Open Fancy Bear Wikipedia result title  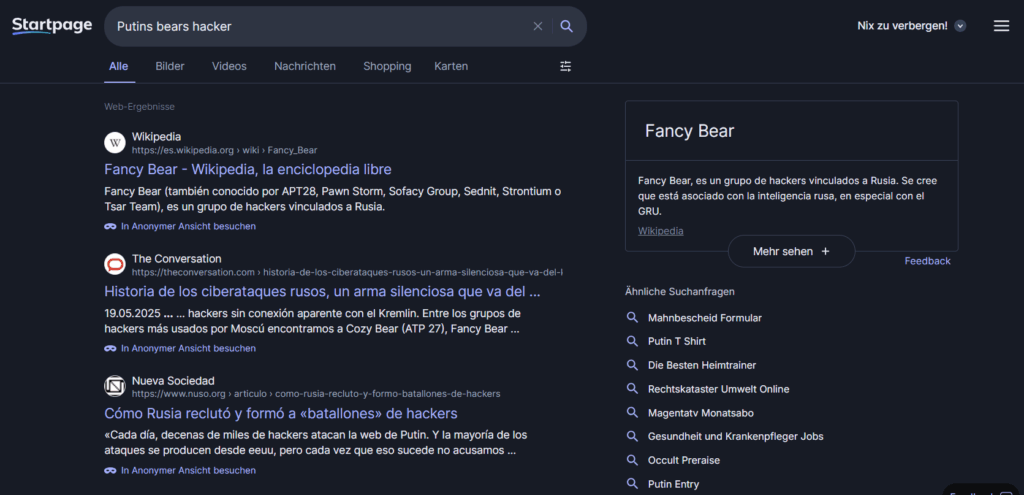pos(248,169)
